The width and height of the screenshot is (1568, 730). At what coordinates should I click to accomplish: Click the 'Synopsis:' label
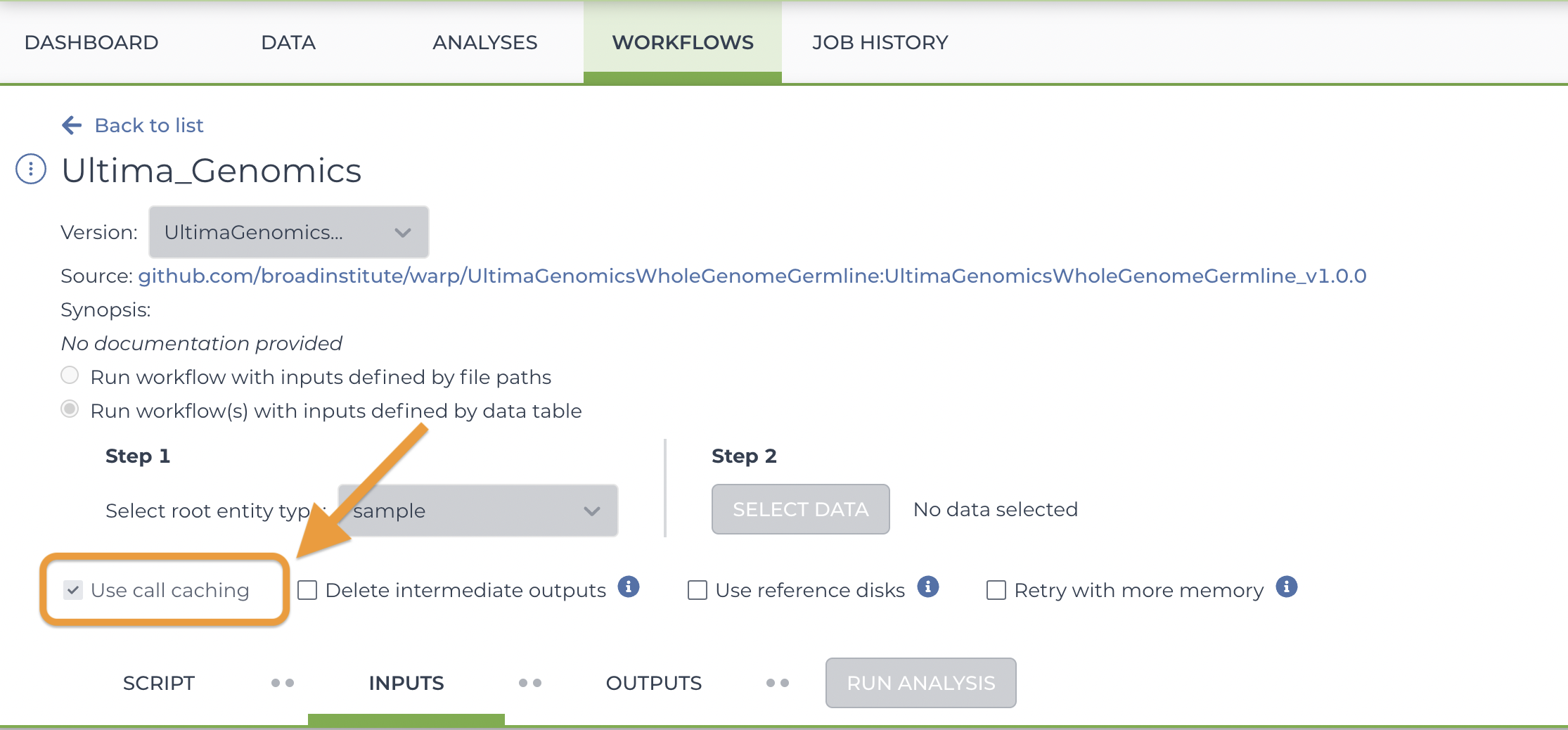coord(106,309)
